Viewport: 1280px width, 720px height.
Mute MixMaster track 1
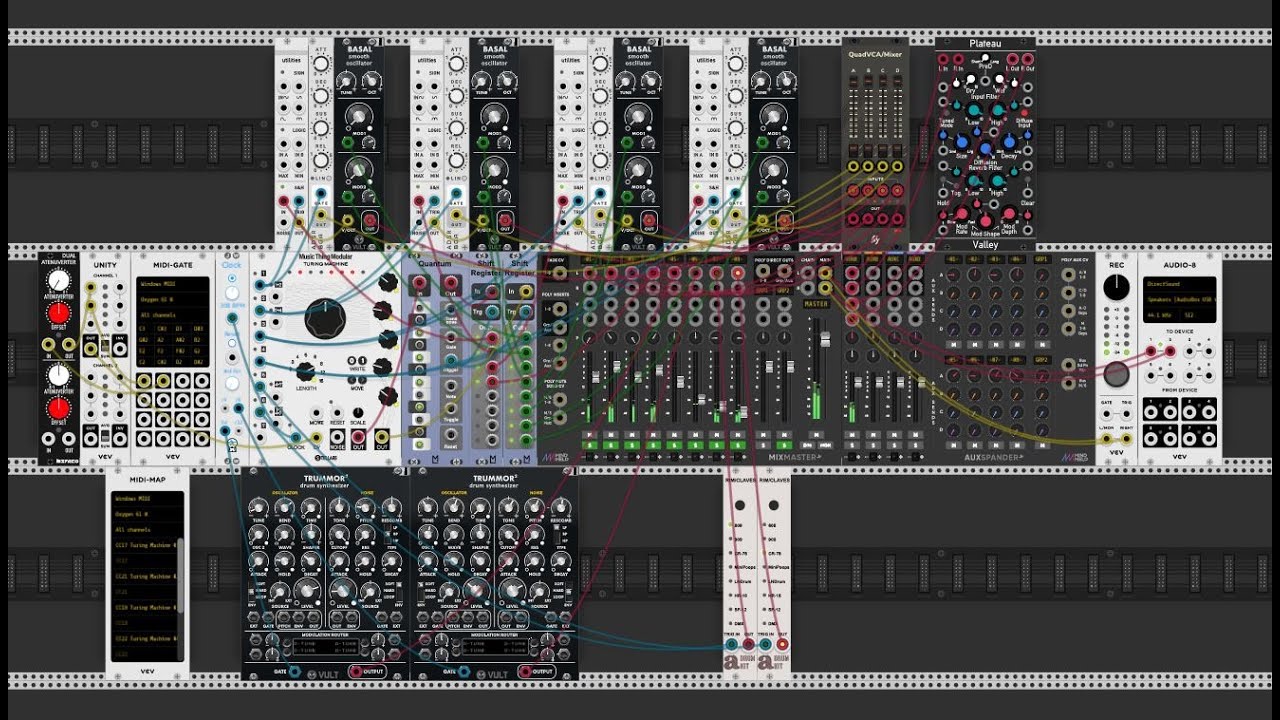[590, 435]
